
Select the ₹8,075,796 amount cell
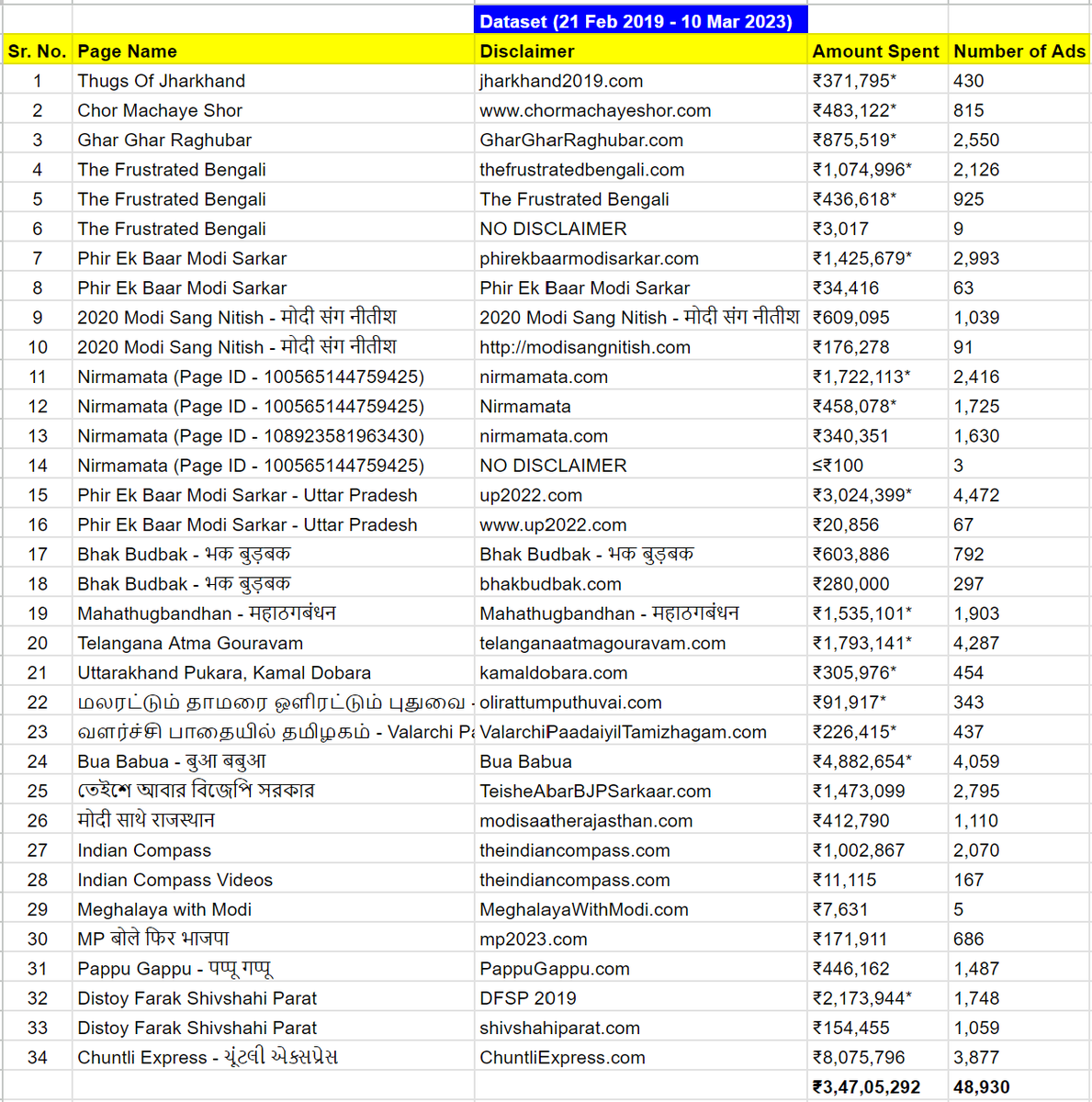click(878, 1057)
